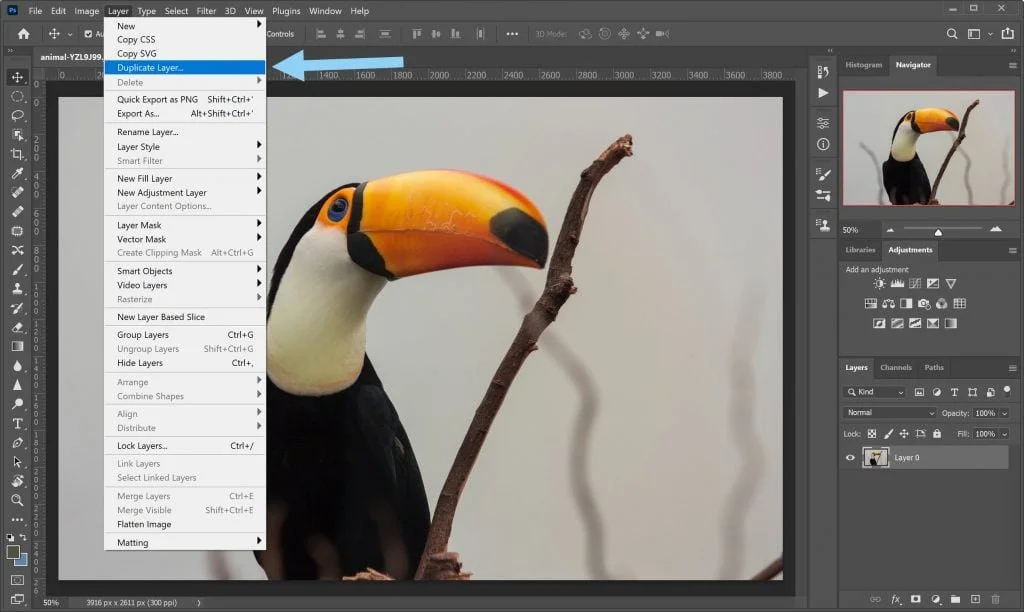Hide Layer 0 with its eye toggle
The image size is (1024, 612).
[850, 457]
